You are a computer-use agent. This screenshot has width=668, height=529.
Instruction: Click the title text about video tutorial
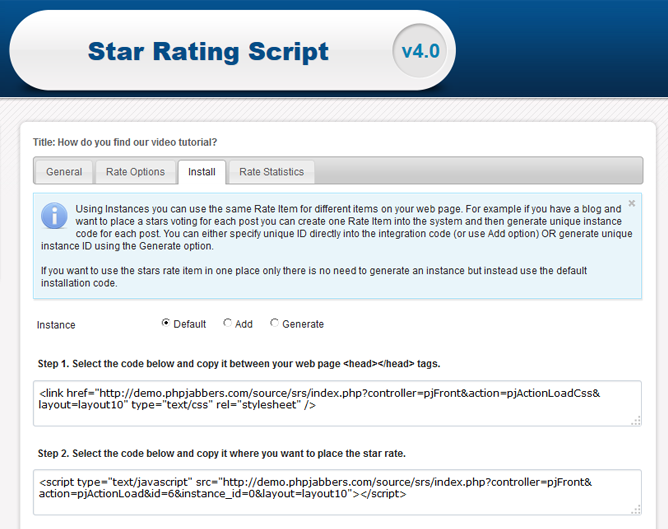tap(125, 142)
